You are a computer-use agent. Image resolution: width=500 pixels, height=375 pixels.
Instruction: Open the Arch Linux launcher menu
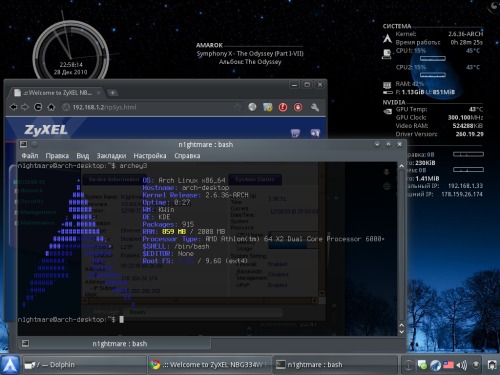[x=10, y=365]
